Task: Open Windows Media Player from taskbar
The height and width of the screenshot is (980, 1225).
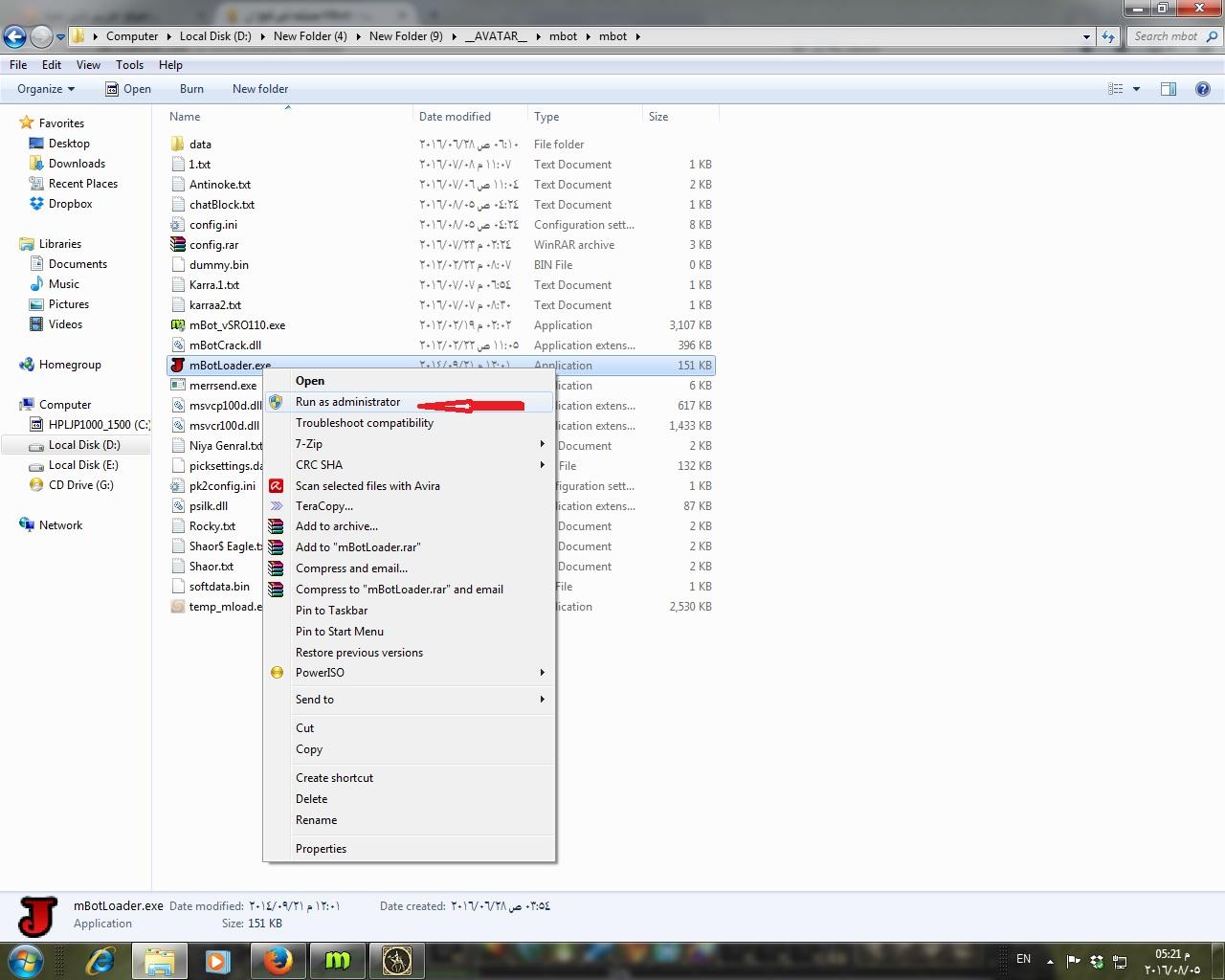Action: [218, 960]
